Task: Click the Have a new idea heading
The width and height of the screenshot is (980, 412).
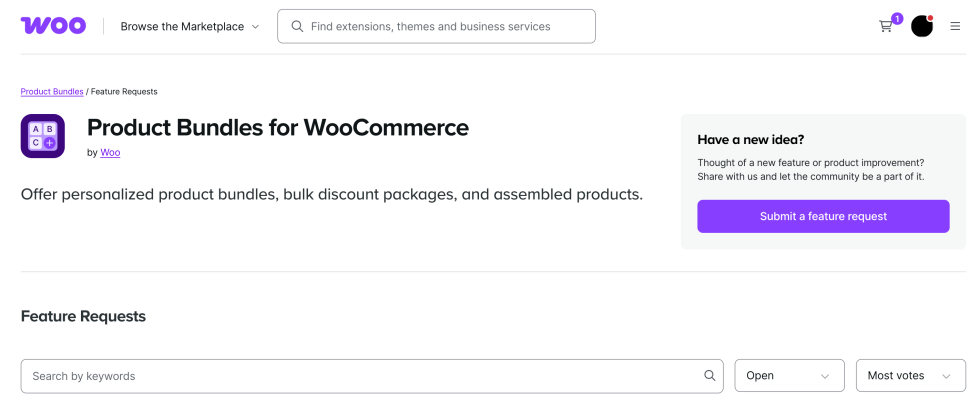Action: (x=750, y=140)
